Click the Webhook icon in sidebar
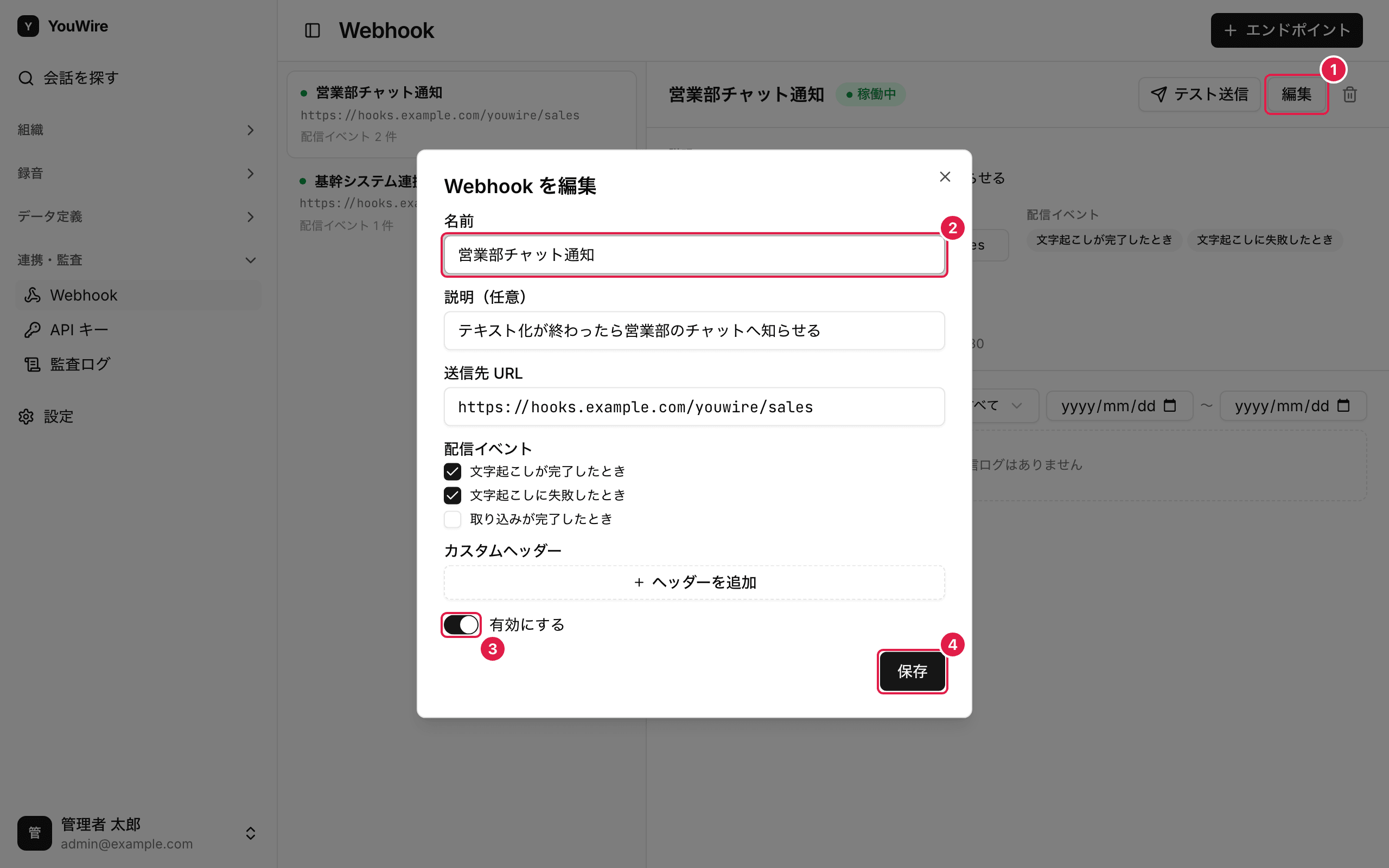 click(32, 295)
